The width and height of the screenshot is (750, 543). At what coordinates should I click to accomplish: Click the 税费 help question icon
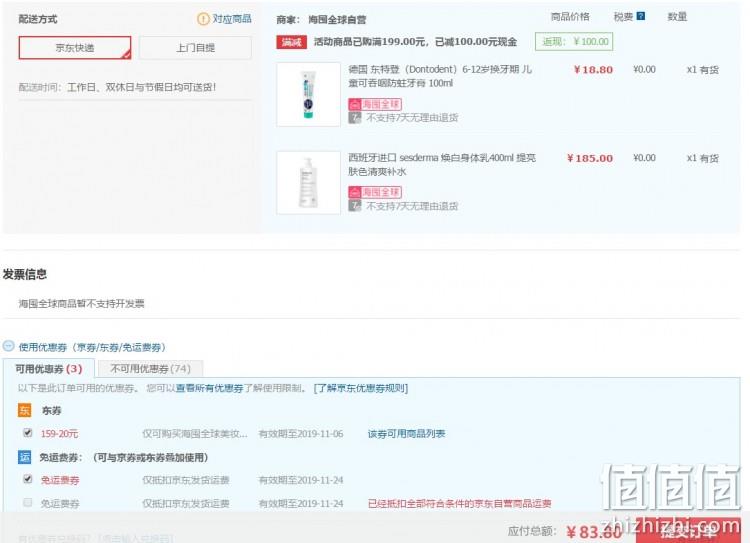[641, 16]
